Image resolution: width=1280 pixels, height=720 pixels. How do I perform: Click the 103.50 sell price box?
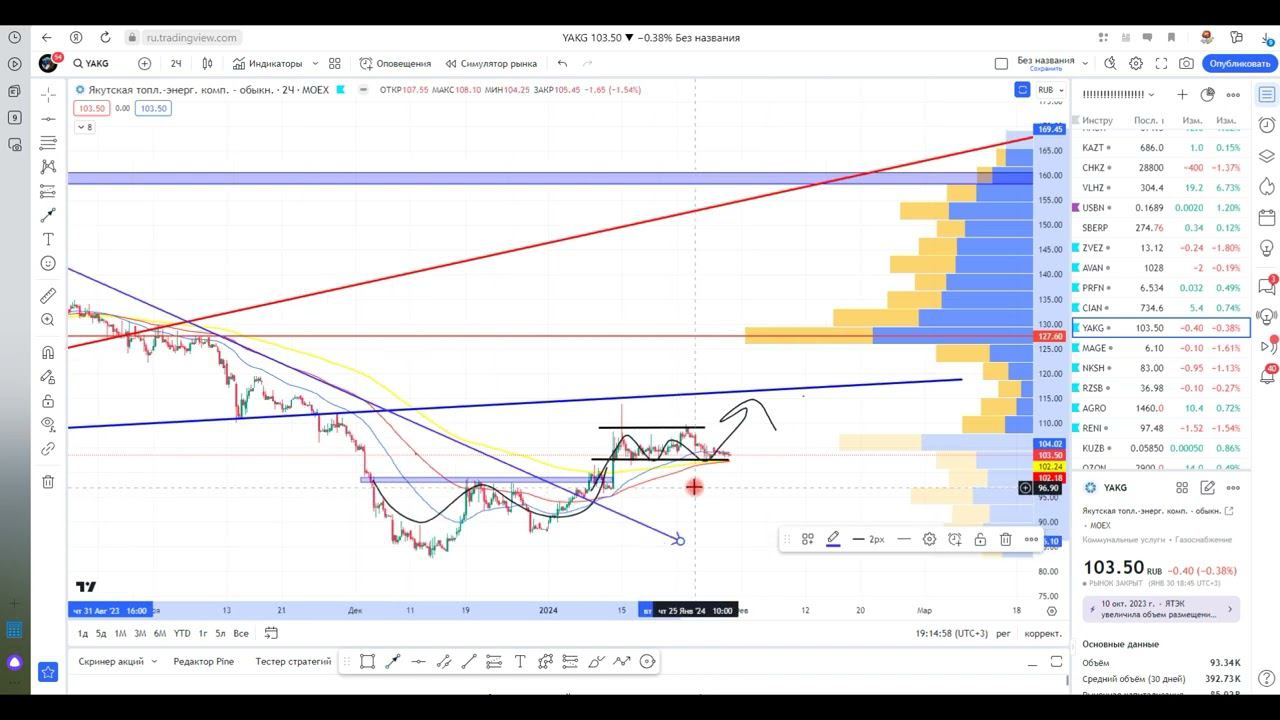pos(92,108)
